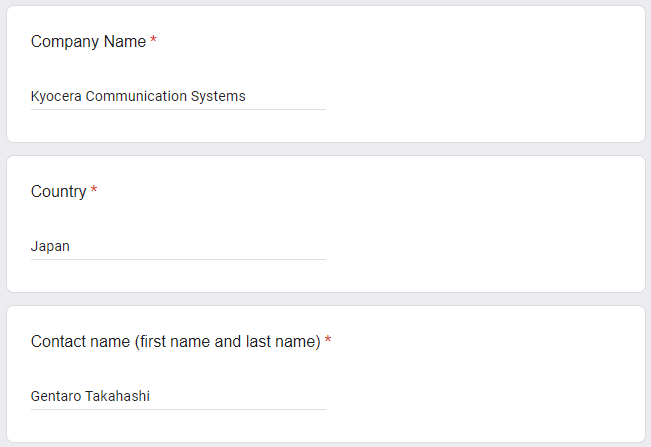Screen dimensions: 651x447
Task: Click the required asterisk beside Company Name
Action: [153, 39]
